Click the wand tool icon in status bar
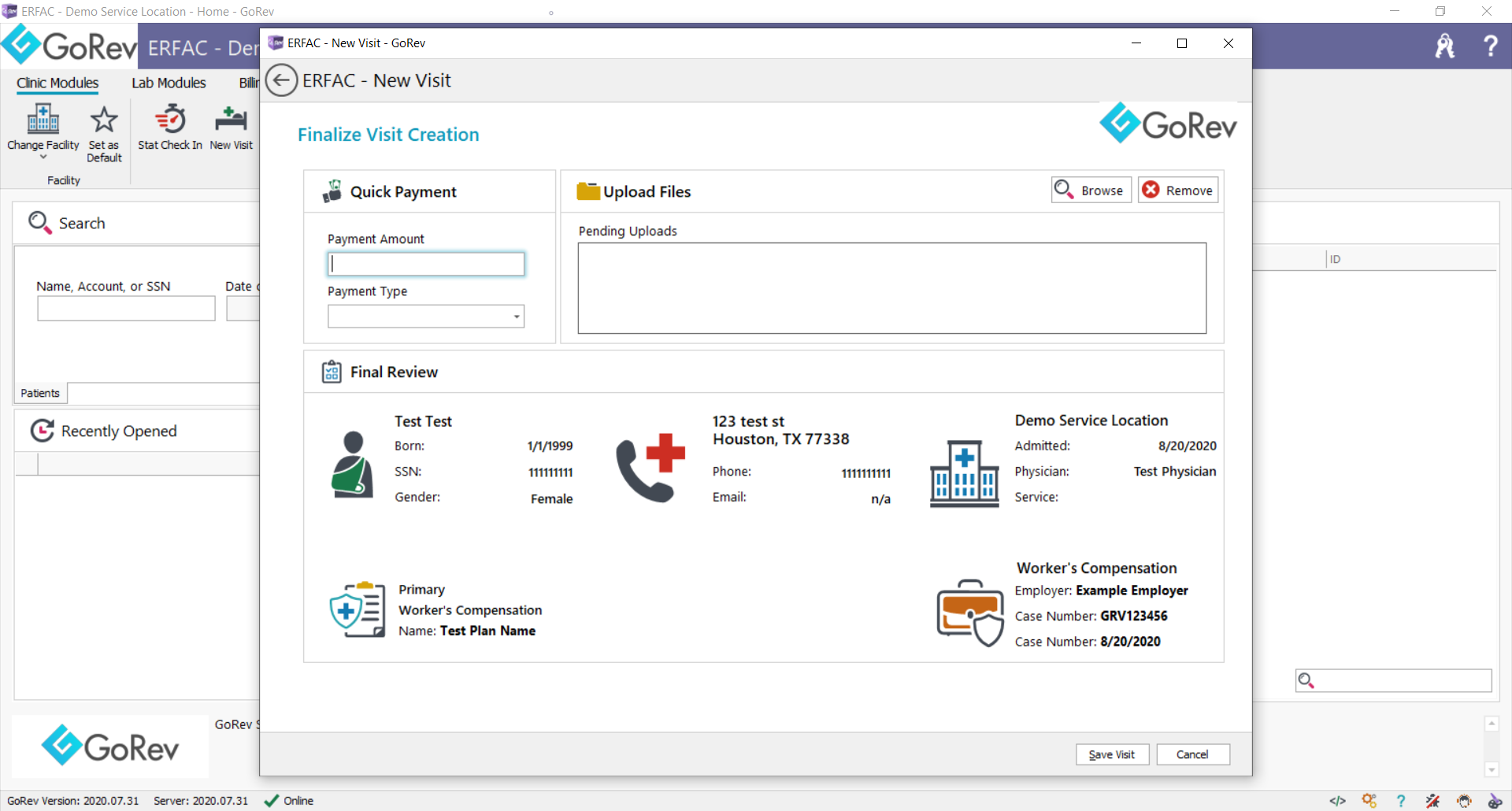The height and width of the screenshot is (811, 1512). coord(1432,801)
